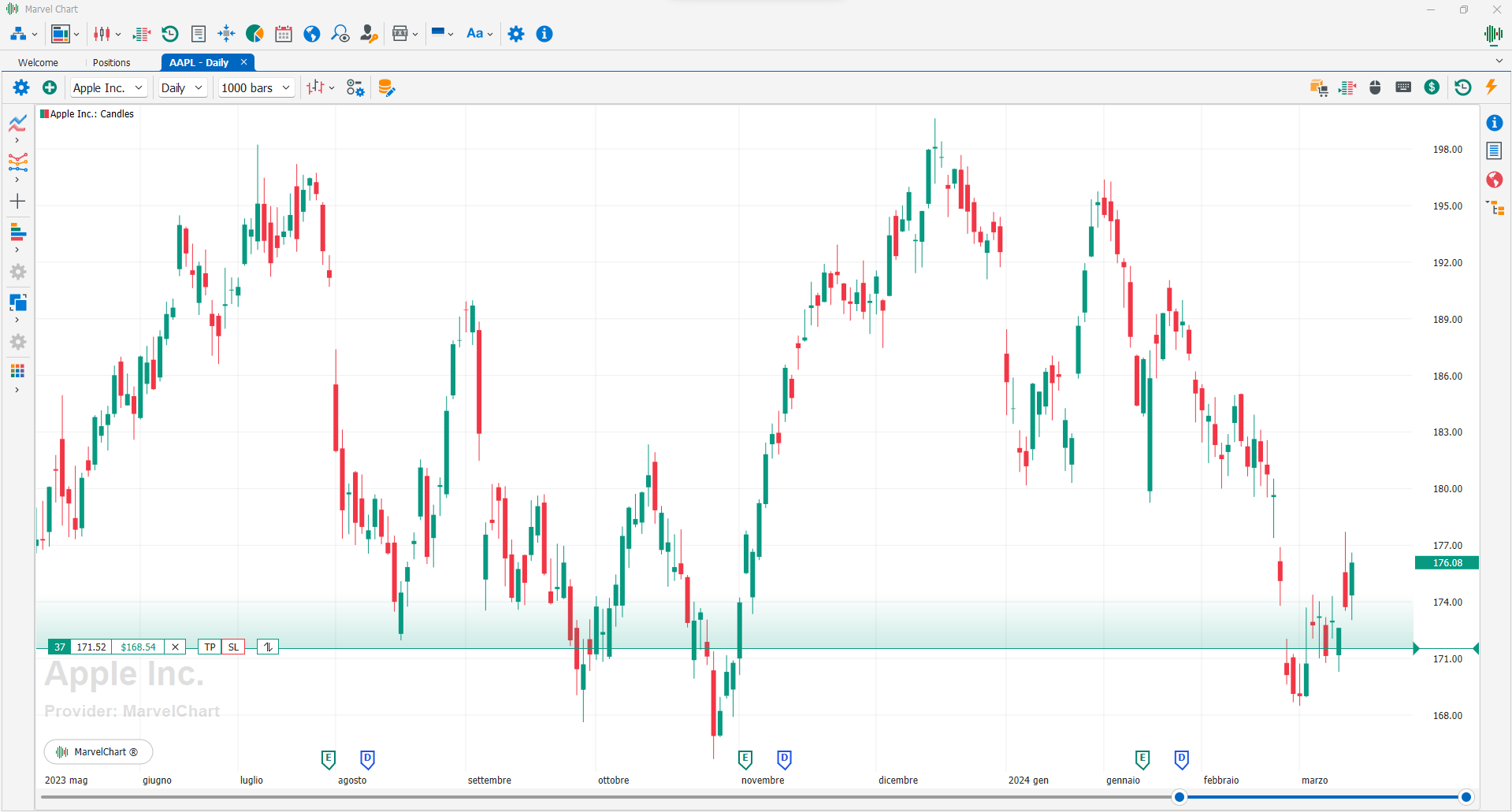Click the user with key account icon

pyautogui.click(x=369, y=34)
